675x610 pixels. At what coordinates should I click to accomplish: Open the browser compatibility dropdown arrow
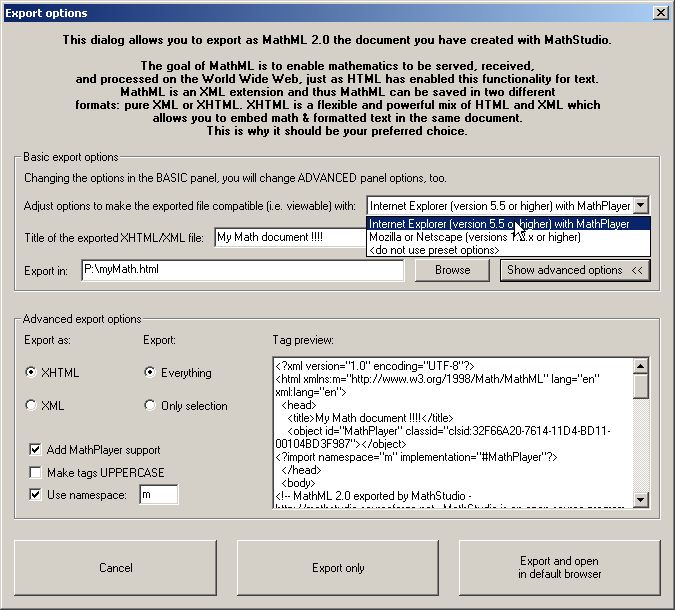click(641, 205)
